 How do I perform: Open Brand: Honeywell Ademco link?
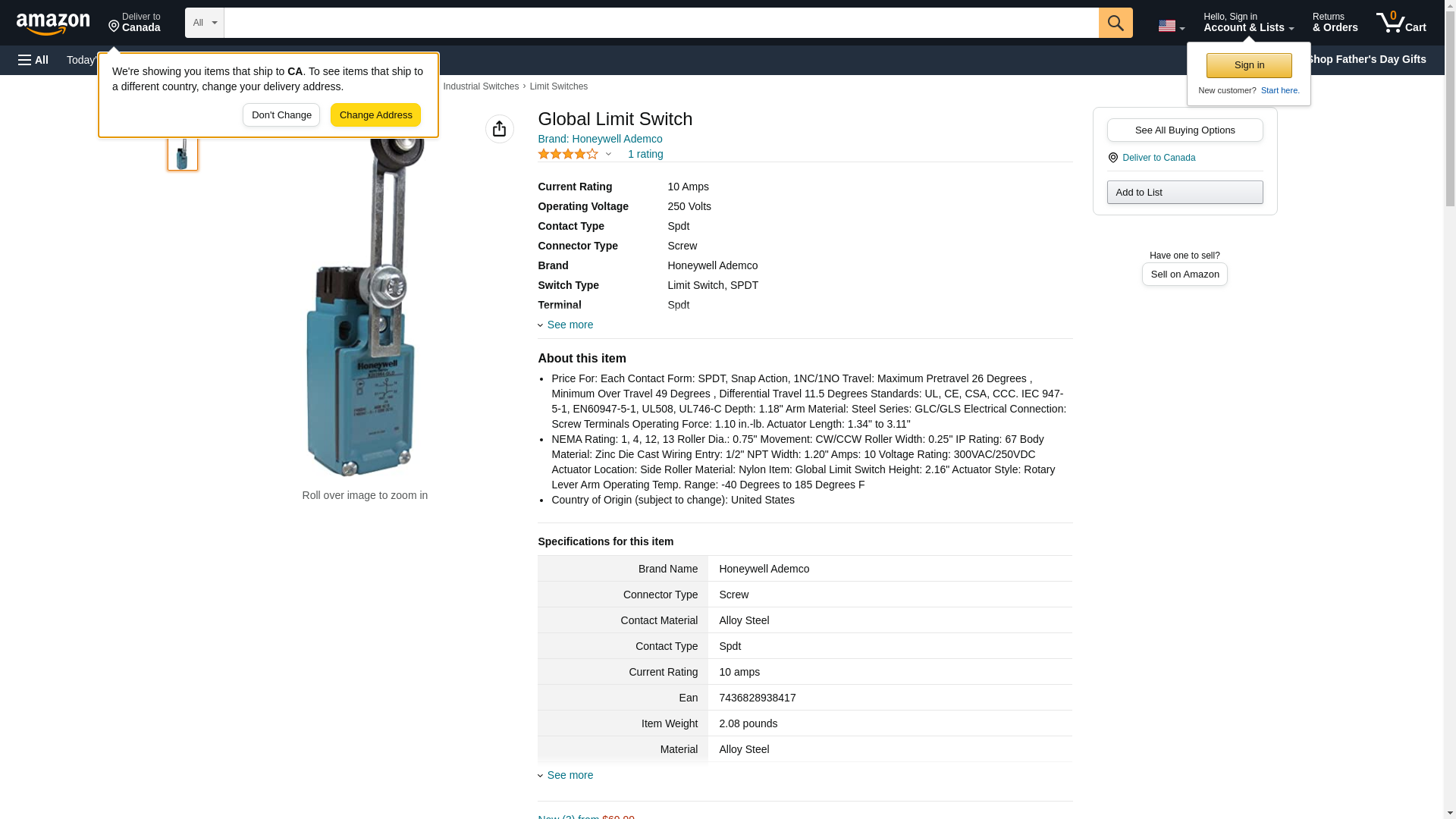pyautogui.click(x=599, y=139)
